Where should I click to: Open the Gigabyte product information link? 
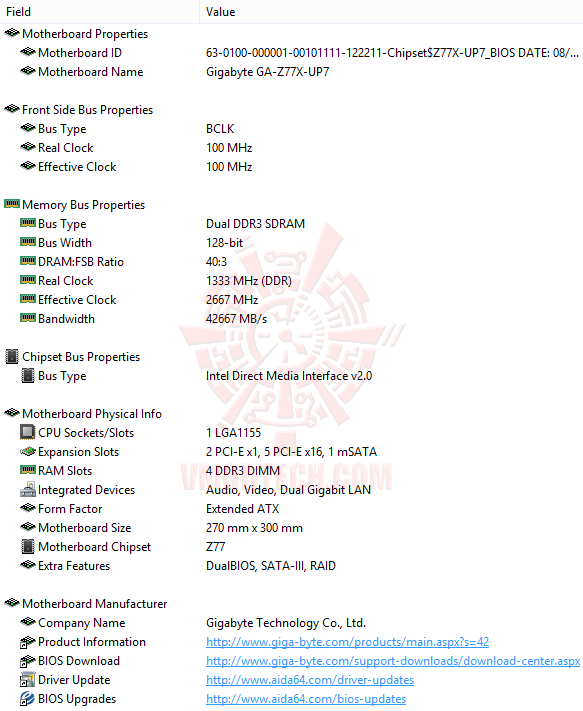(x=347, y=642)
